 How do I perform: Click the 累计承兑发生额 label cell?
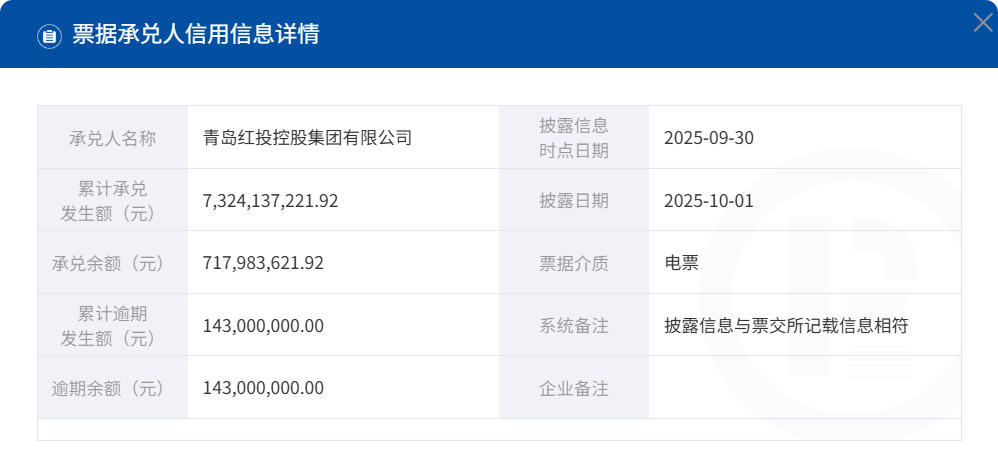point(112,200)
